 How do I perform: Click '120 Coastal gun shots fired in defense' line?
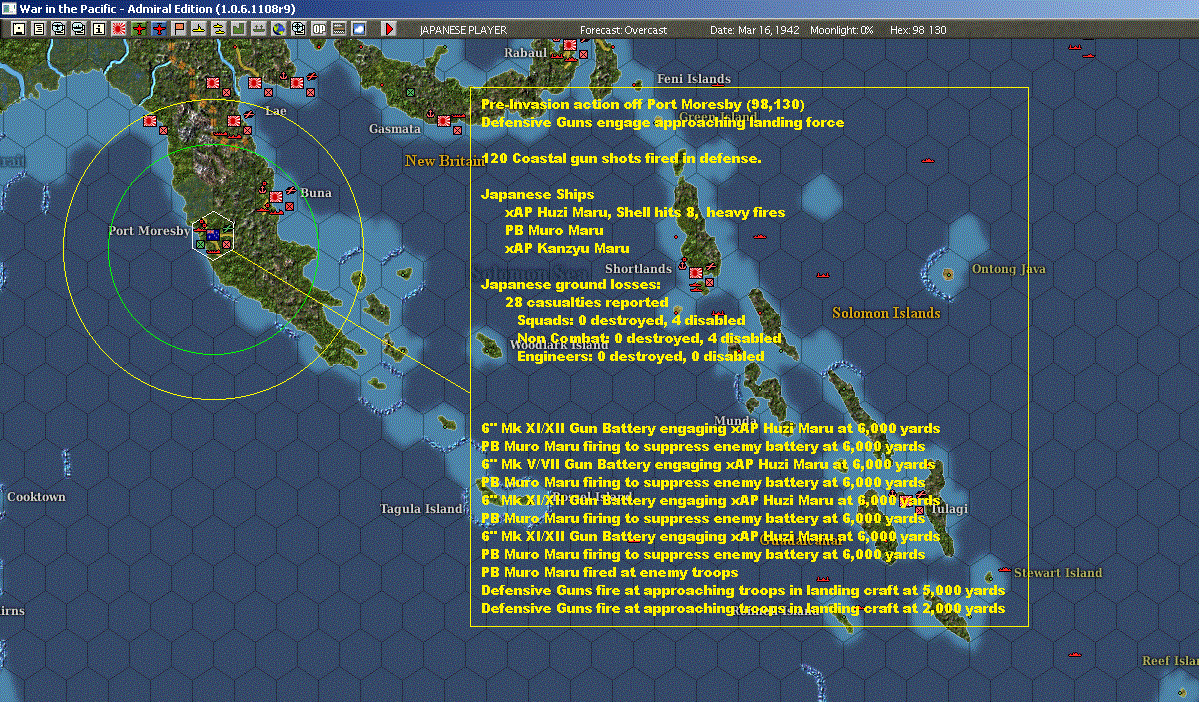[621, 158]
